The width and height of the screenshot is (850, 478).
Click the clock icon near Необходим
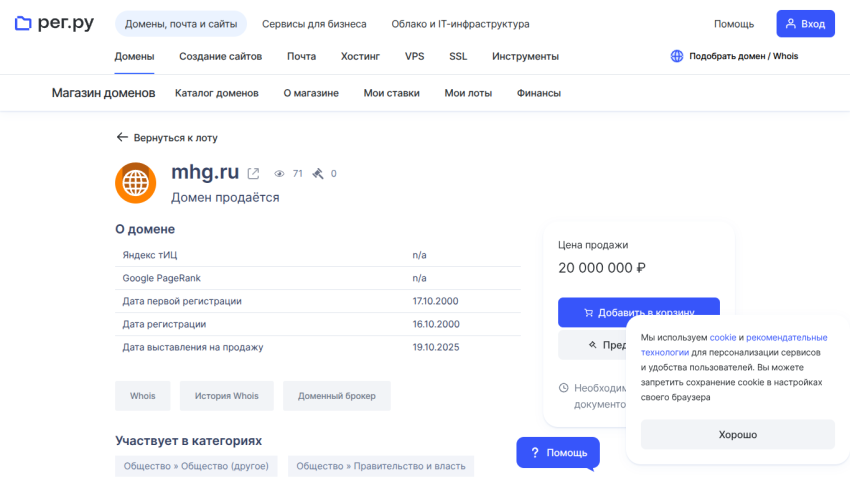click(x=564, y=387)
